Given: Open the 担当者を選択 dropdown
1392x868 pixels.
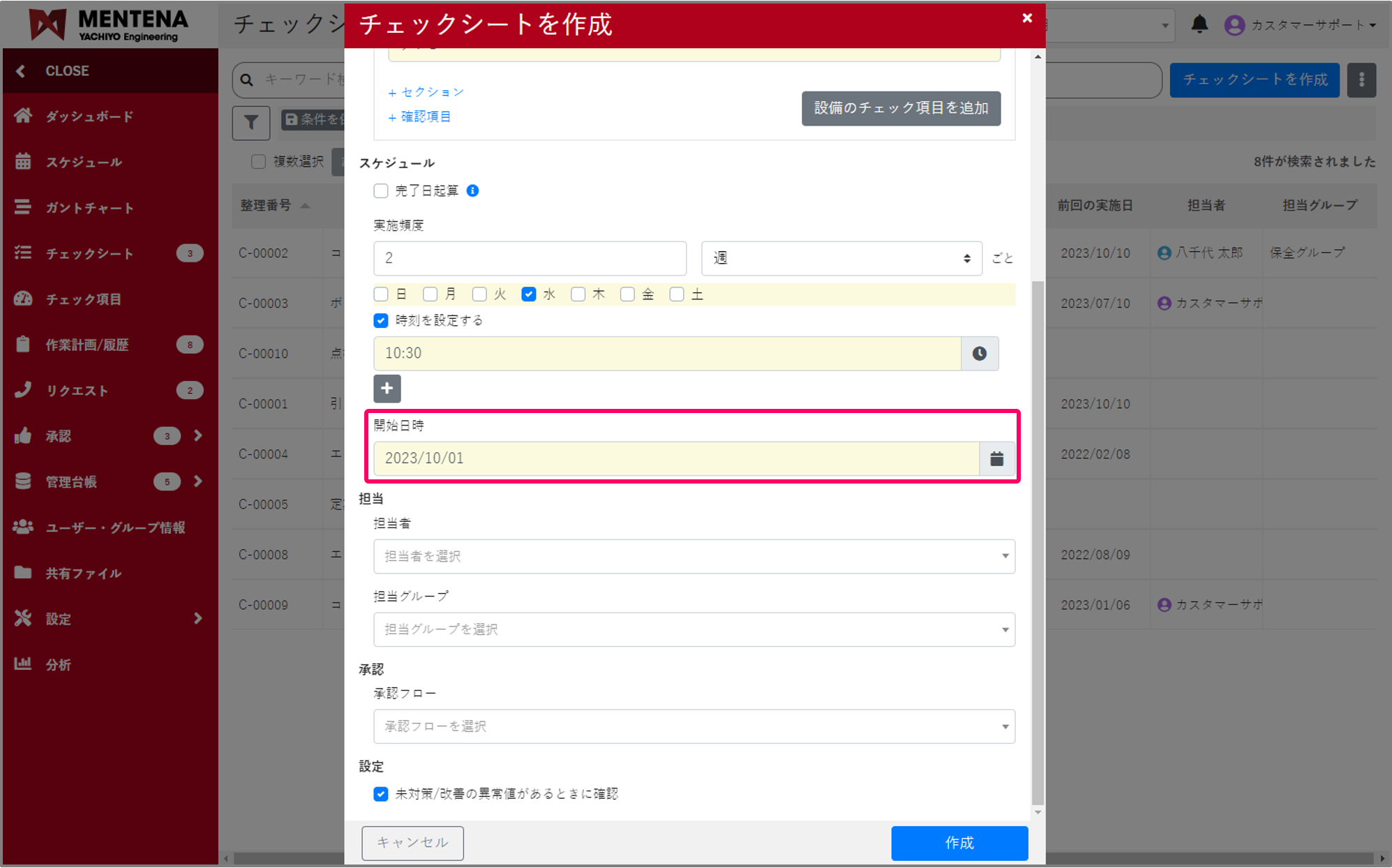Looking at the screenshot, I should pyautogui.click(x=694, y=556).
